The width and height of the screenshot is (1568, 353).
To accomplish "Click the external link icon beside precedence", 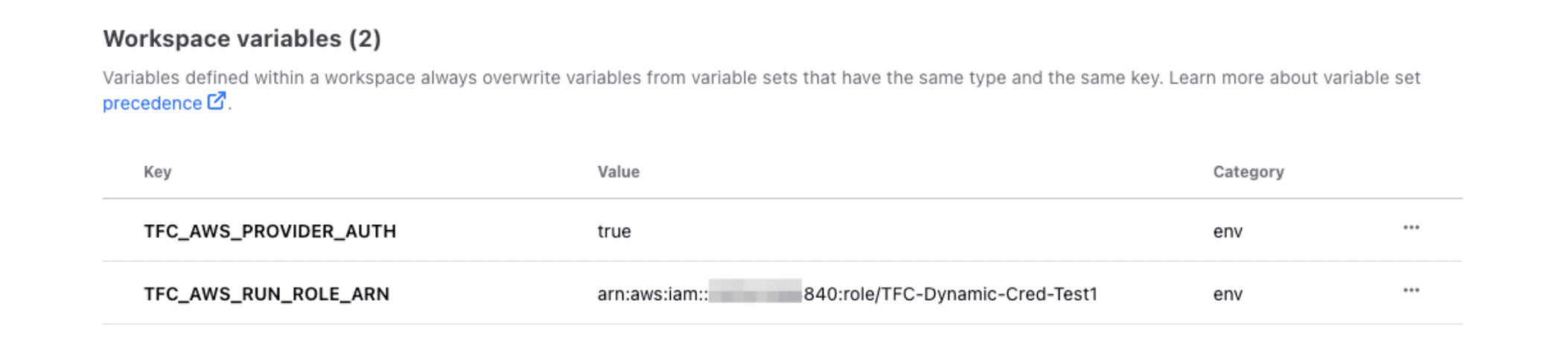I will 216,101.
